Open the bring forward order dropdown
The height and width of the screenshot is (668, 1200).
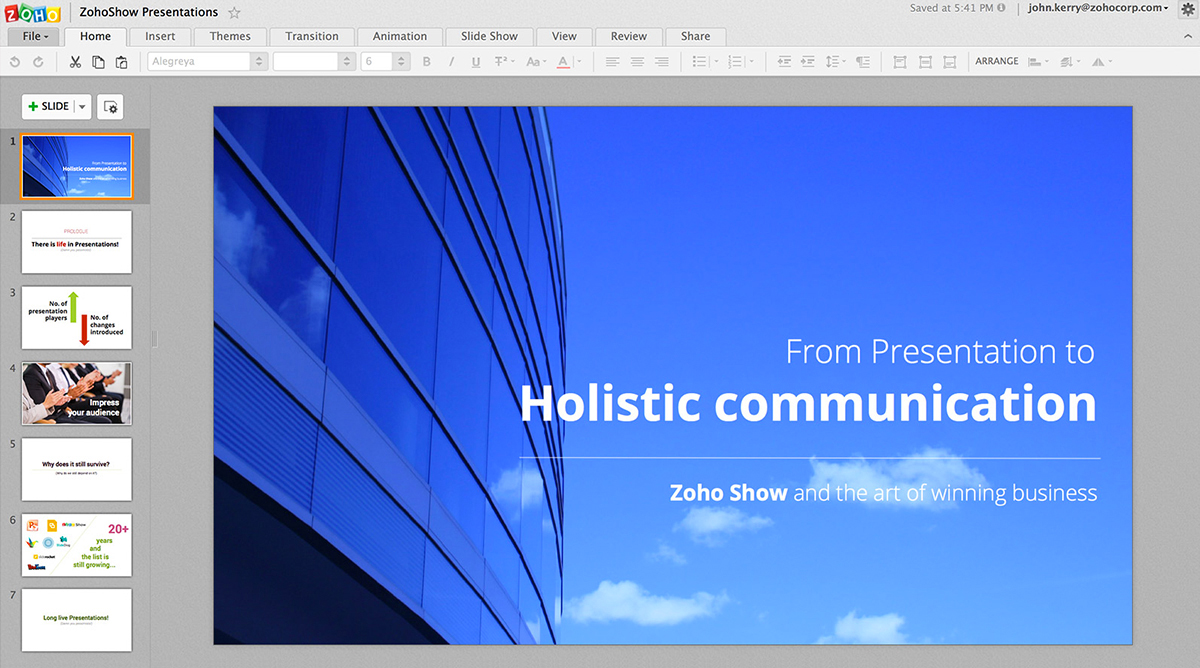point(1070,62)
